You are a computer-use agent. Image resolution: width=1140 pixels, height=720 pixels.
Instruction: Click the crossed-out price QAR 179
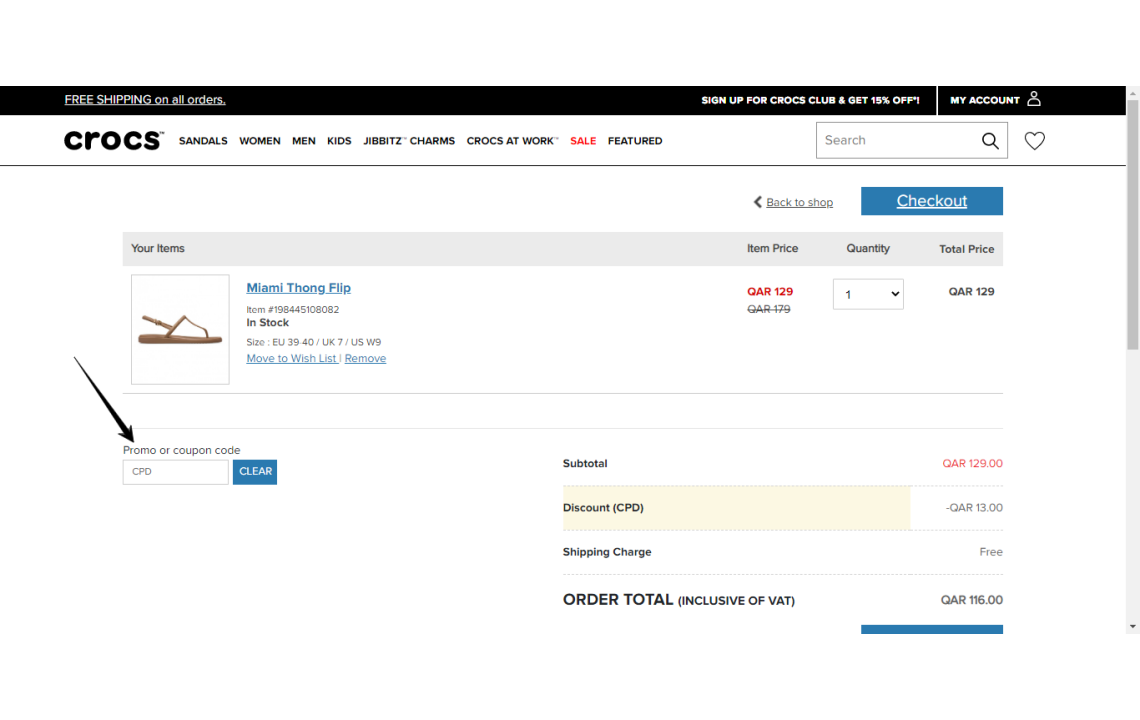tap(768, 309)
